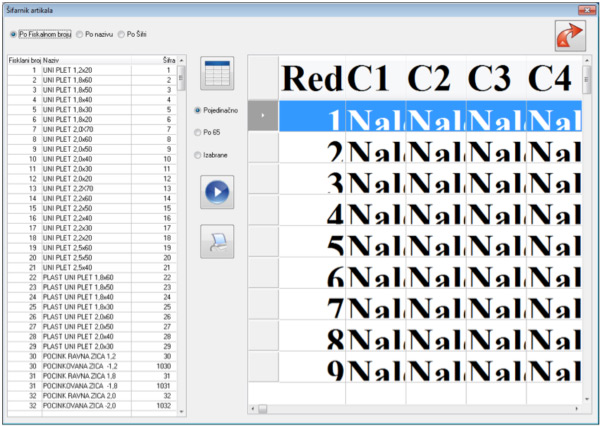Select Po Šifri radio button
600x426 pixels.
click(122, 35)
